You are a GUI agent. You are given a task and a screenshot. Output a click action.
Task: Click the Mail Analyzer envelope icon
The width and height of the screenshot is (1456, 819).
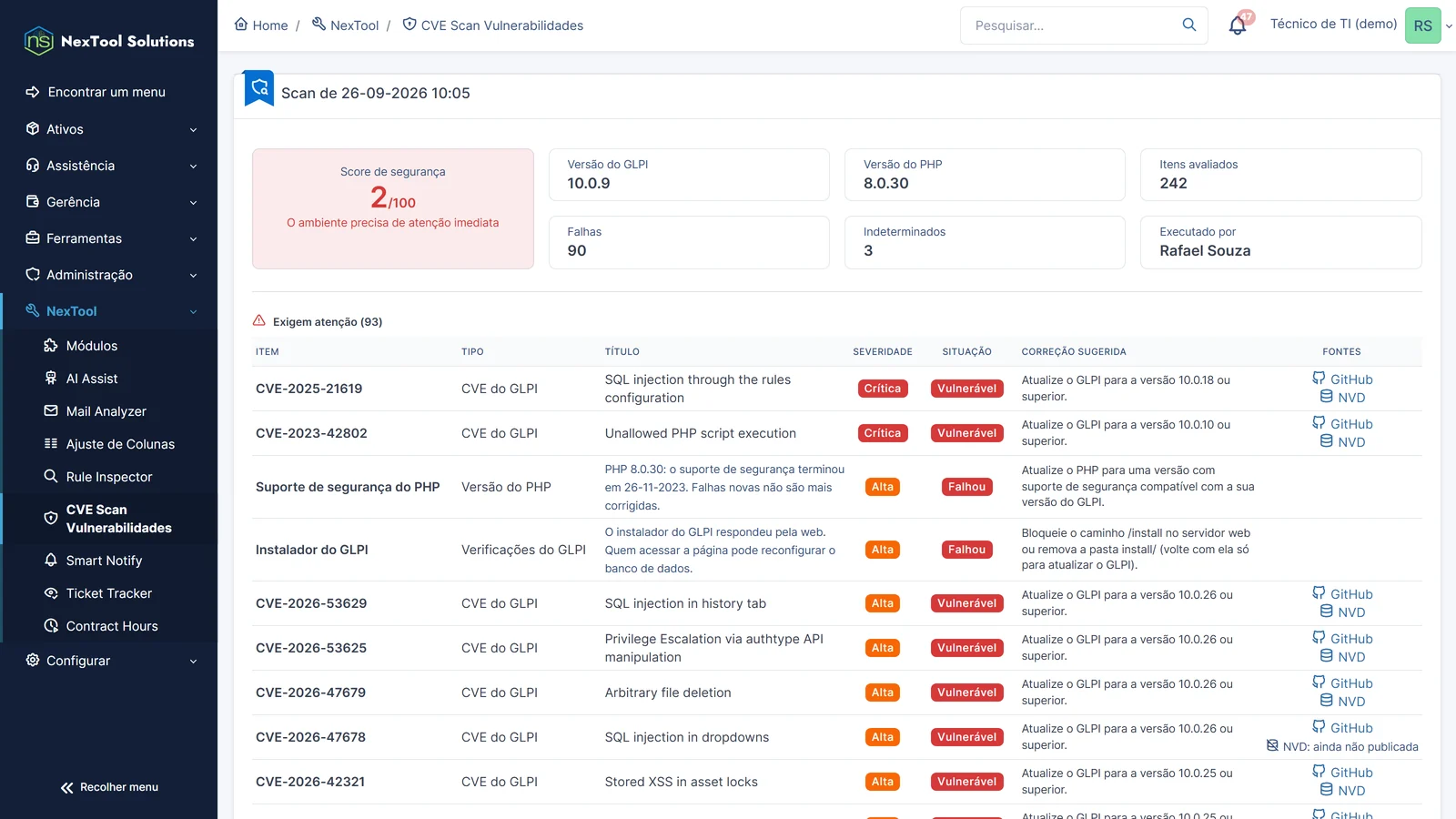click(51, 411)
